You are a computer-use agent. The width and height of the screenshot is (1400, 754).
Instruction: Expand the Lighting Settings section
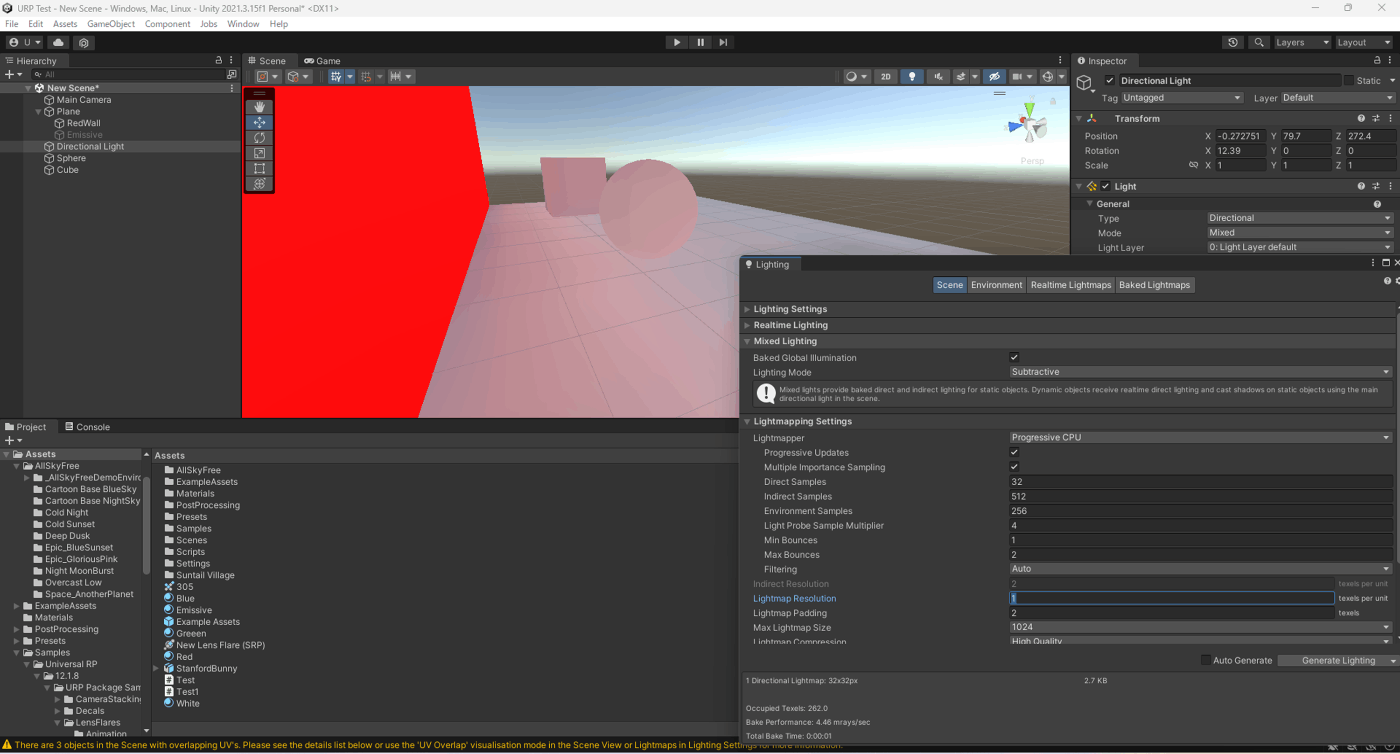coord(747,309)
